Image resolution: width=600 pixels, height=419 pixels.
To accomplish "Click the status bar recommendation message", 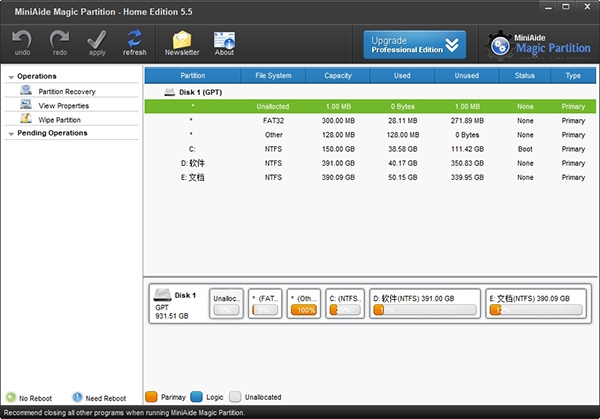I will tap(124, 413).
